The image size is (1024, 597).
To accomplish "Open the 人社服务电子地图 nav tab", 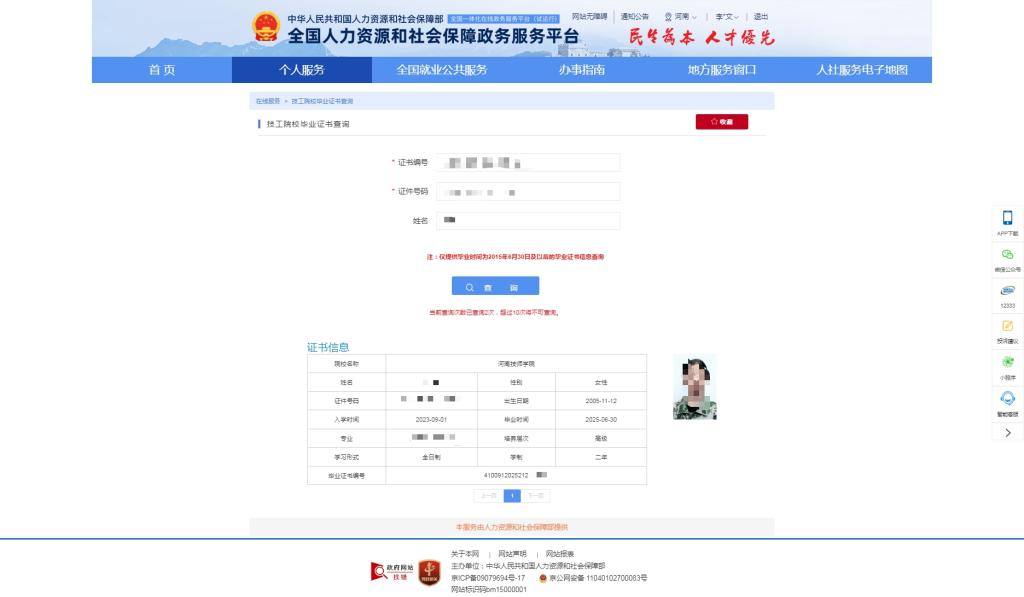I will (862, 70).
